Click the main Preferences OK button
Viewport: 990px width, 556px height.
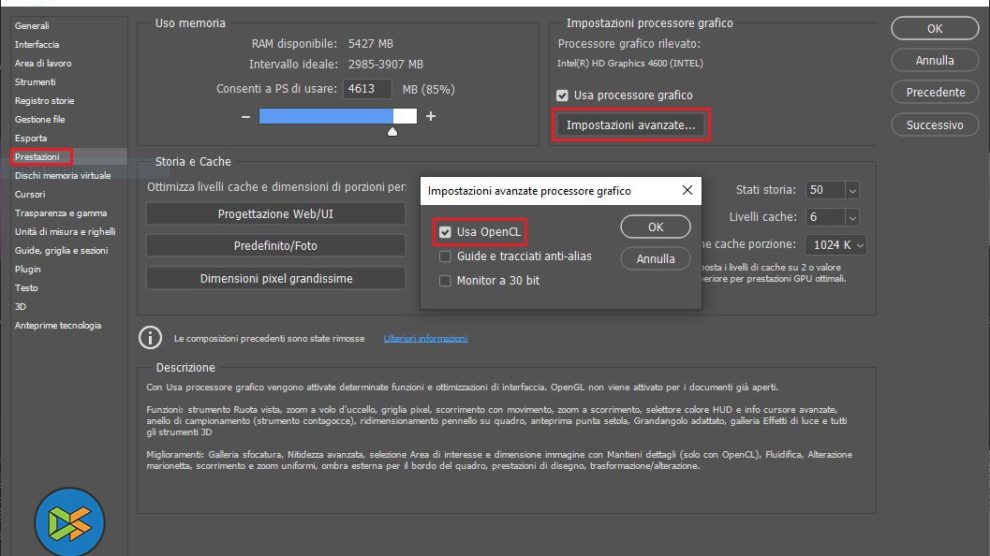pyautogui.click(x=935, y=28)
